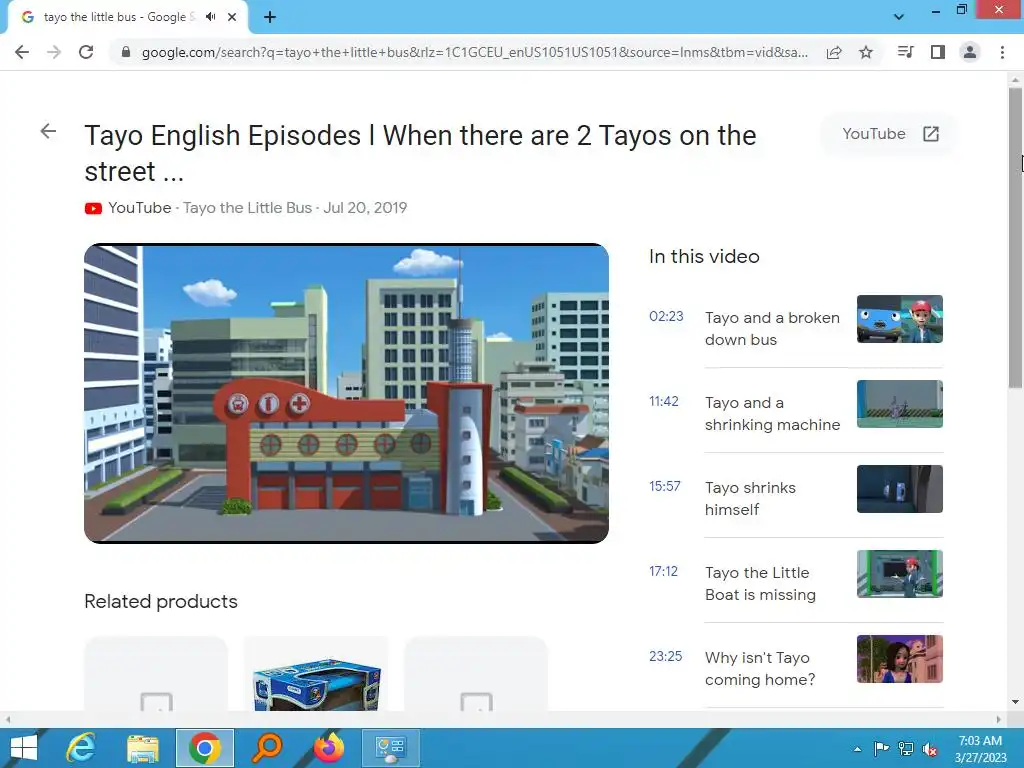Click the back arrow beside video title
This screenshot has width=1024, height=768.
click(x=48, y=131)
